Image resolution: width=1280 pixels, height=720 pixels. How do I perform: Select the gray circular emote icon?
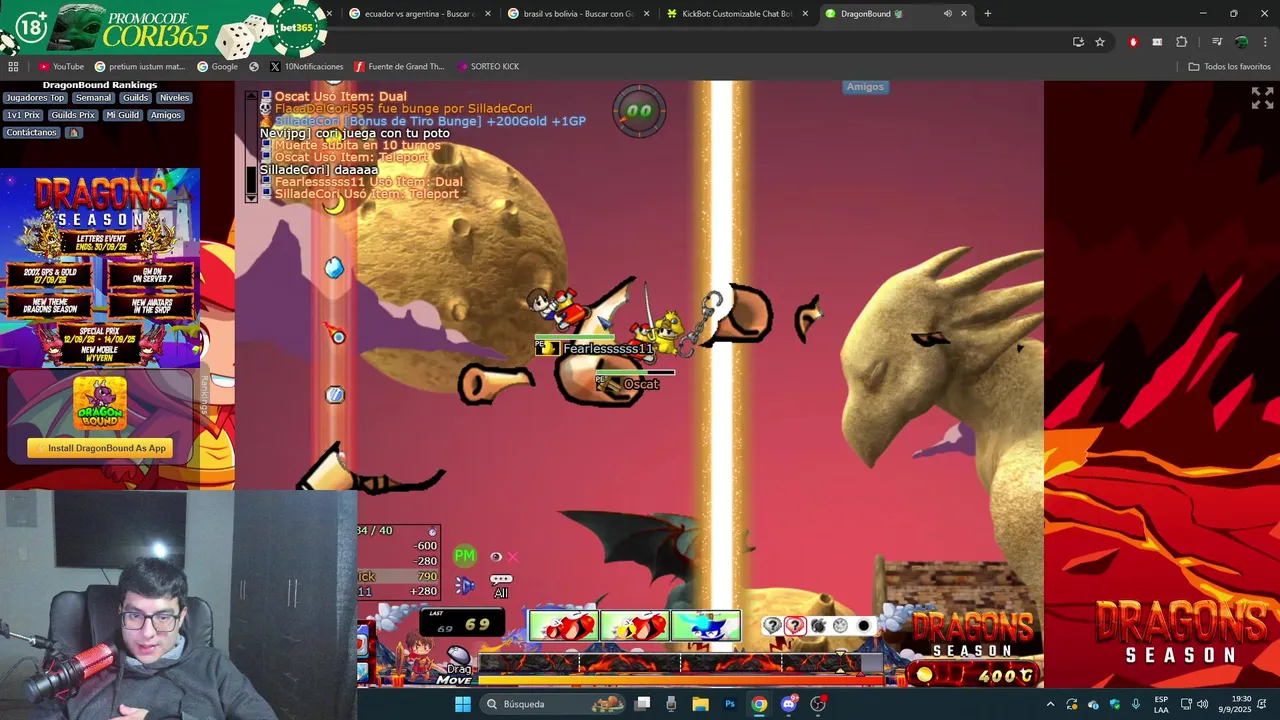(841, 626)
